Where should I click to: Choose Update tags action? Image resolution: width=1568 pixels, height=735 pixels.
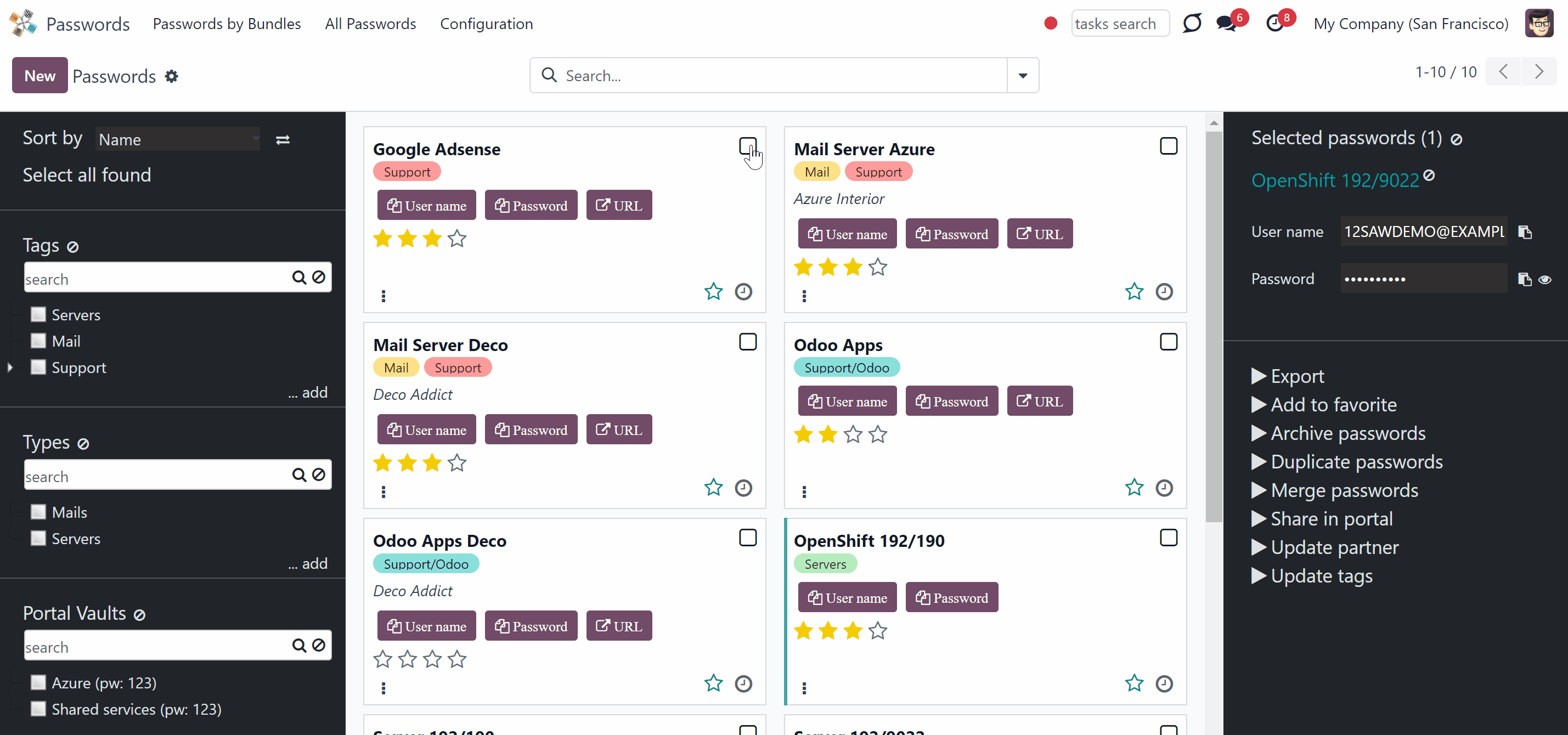pyautogui.click(x=1312, y=576)
